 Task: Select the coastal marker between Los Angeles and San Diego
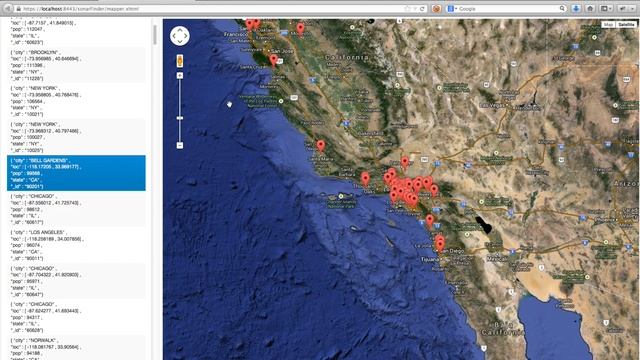point(429,221)
